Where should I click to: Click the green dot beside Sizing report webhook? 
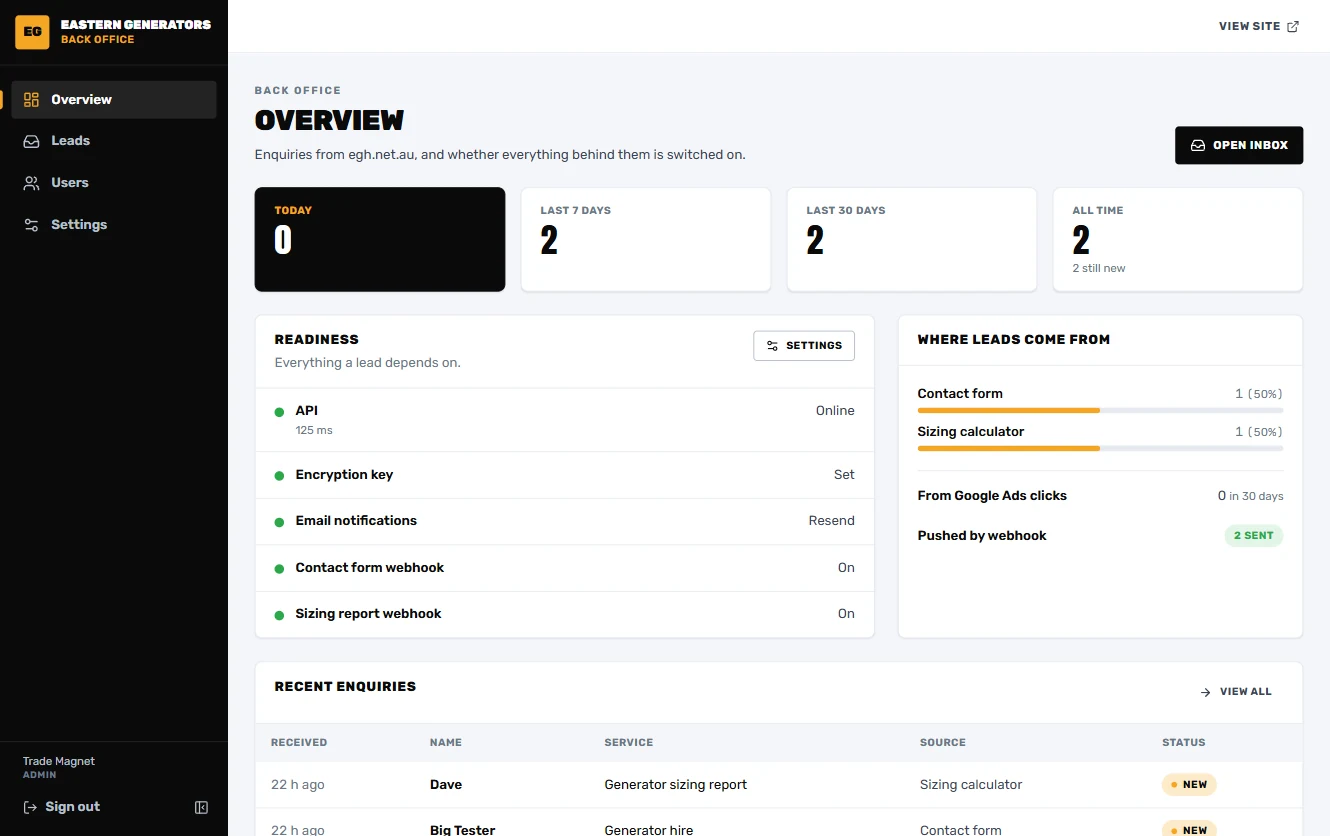(279, 615)
